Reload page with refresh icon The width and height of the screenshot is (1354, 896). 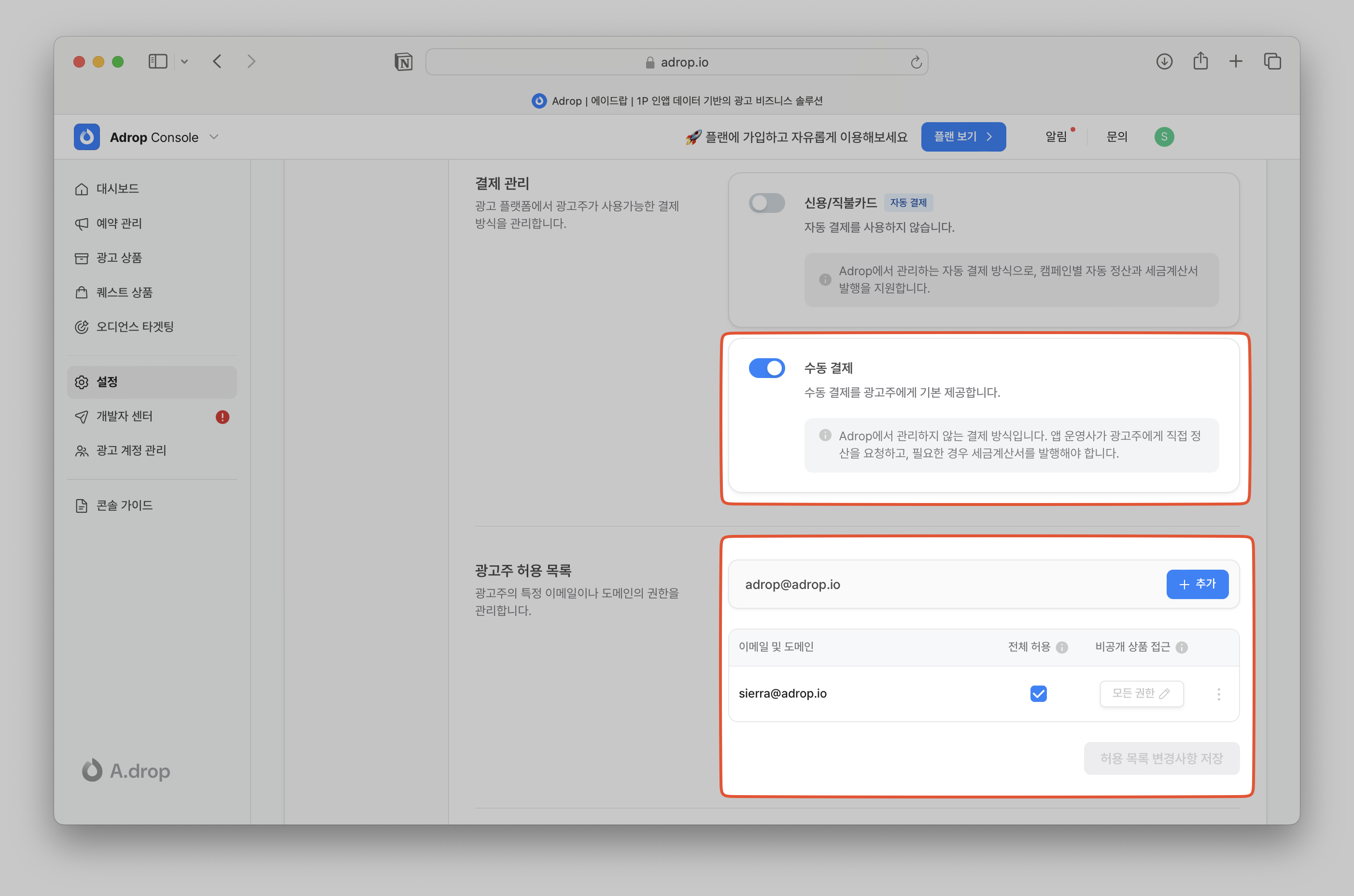(x=916, y=62)
